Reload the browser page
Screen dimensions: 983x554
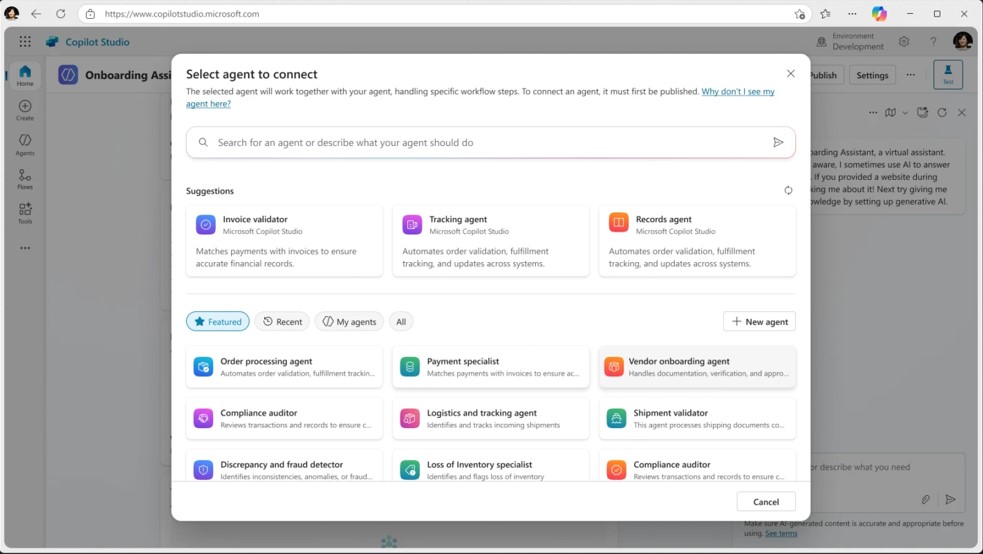point(60,14)
